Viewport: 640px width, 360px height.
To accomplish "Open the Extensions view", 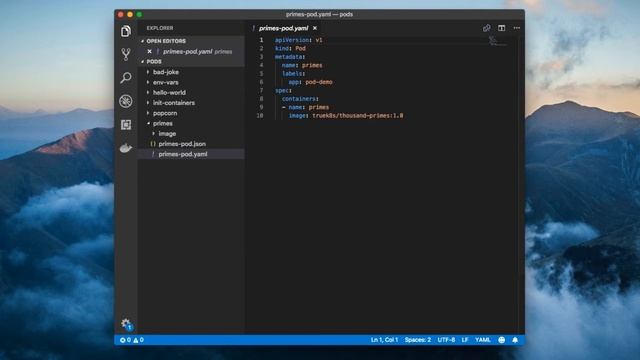I will (x=126, y=124).
